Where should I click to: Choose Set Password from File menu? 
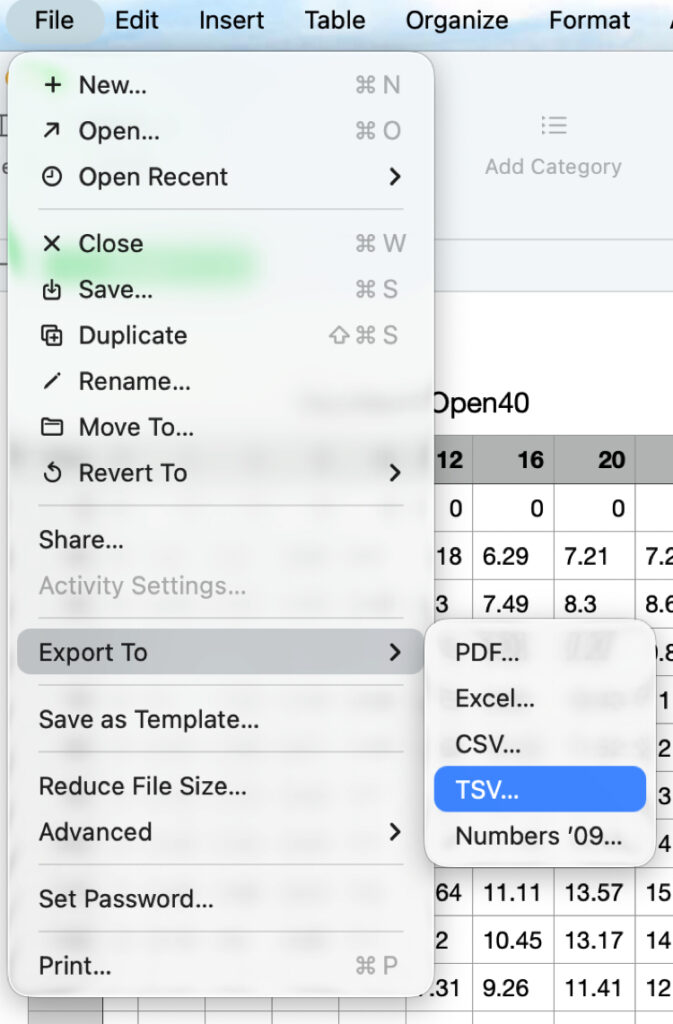(126, 899)
